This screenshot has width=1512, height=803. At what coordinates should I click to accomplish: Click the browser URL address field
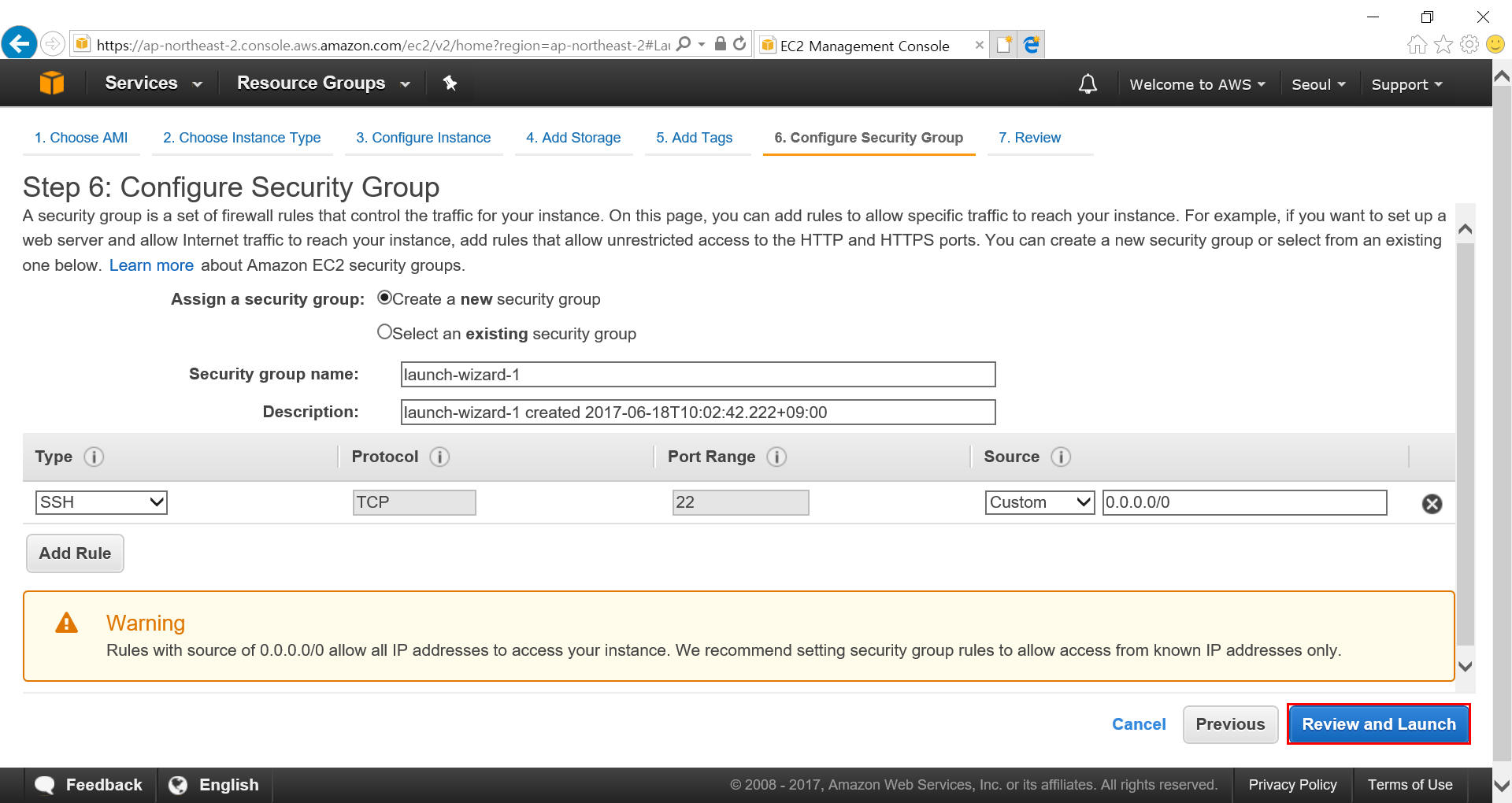(x=382, y=45)
